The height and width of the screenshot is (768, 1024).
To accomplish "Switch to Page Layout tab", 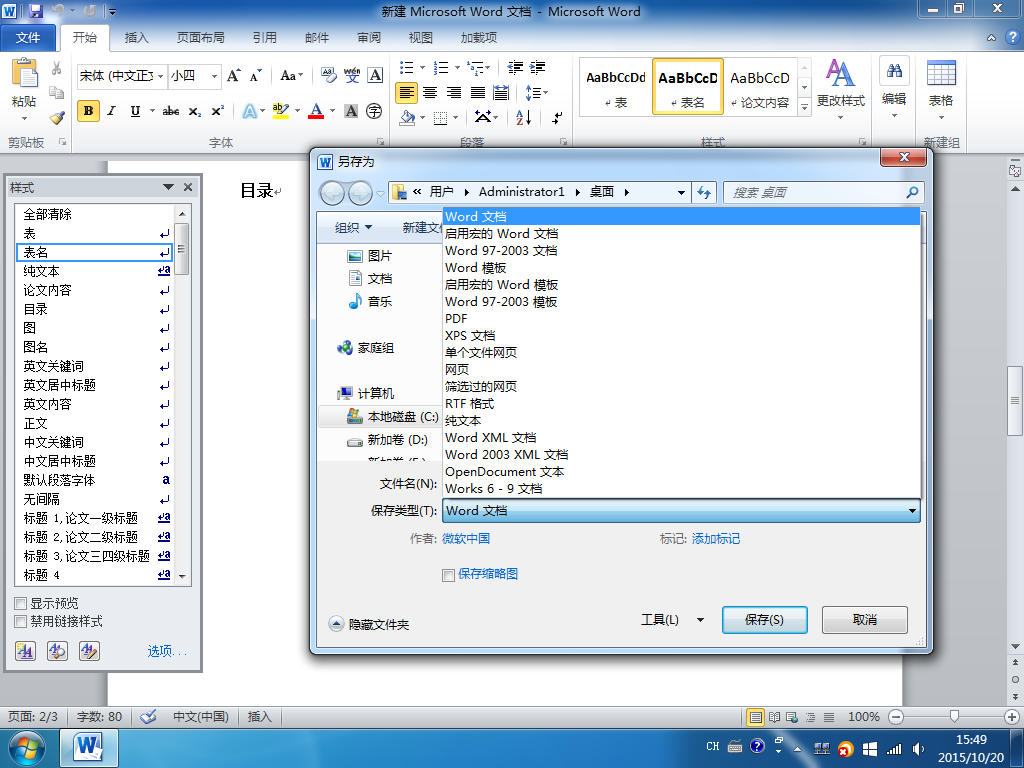I will 200,37.
